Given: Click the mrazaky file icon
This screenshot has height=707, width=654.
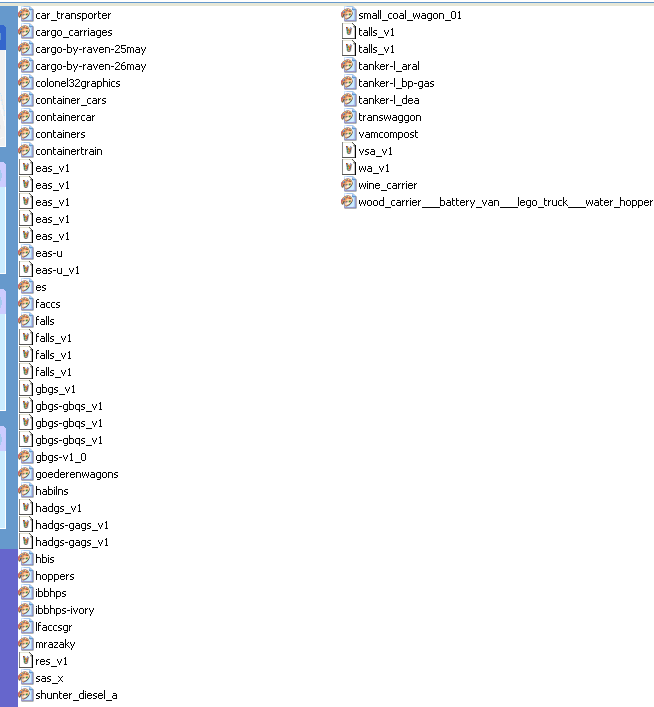Looking at the screenshot, I should click(x=26, y=644).
